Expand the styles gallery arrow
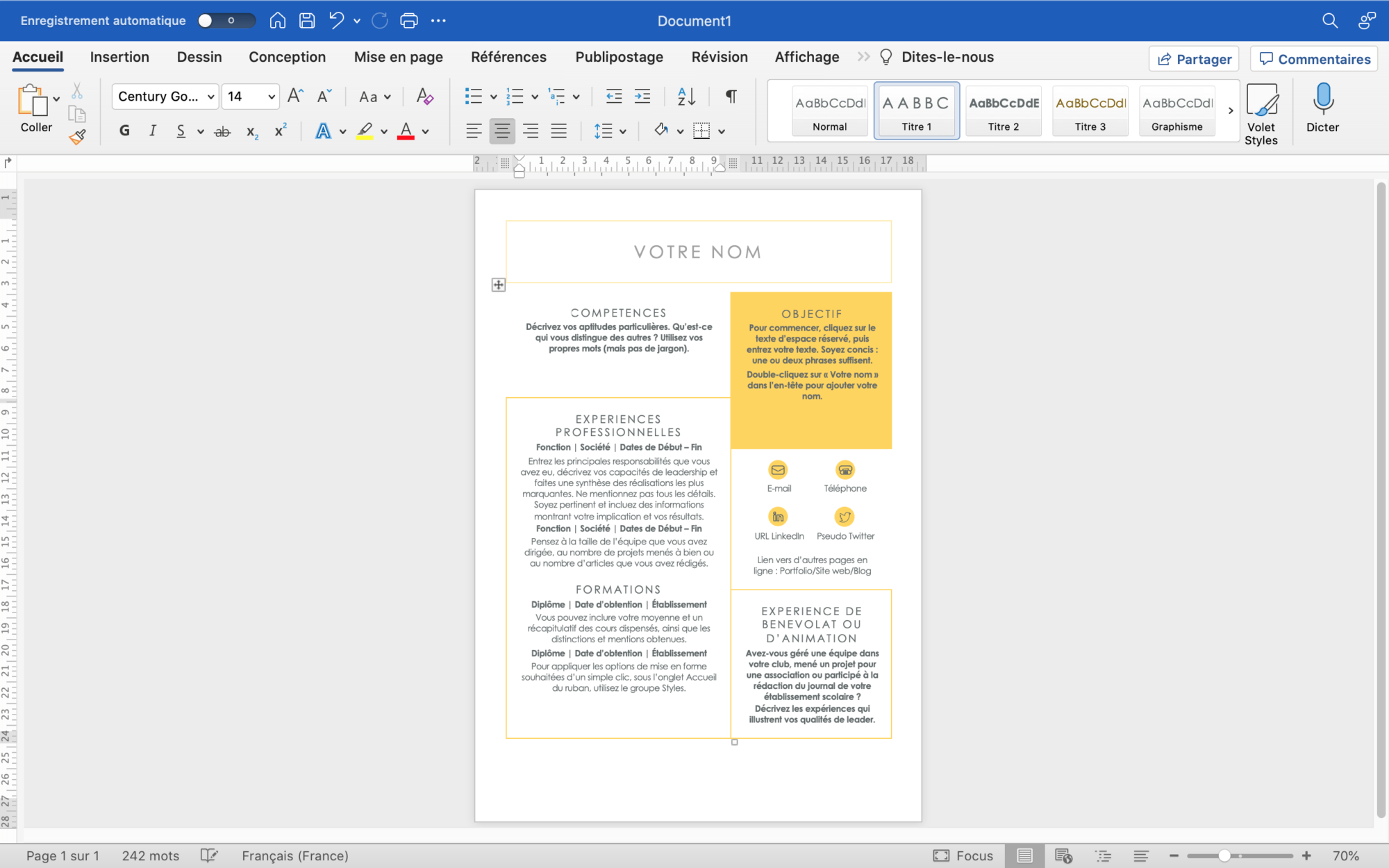Screen dimensions: 1389x868 click(x=1231, y=110)
